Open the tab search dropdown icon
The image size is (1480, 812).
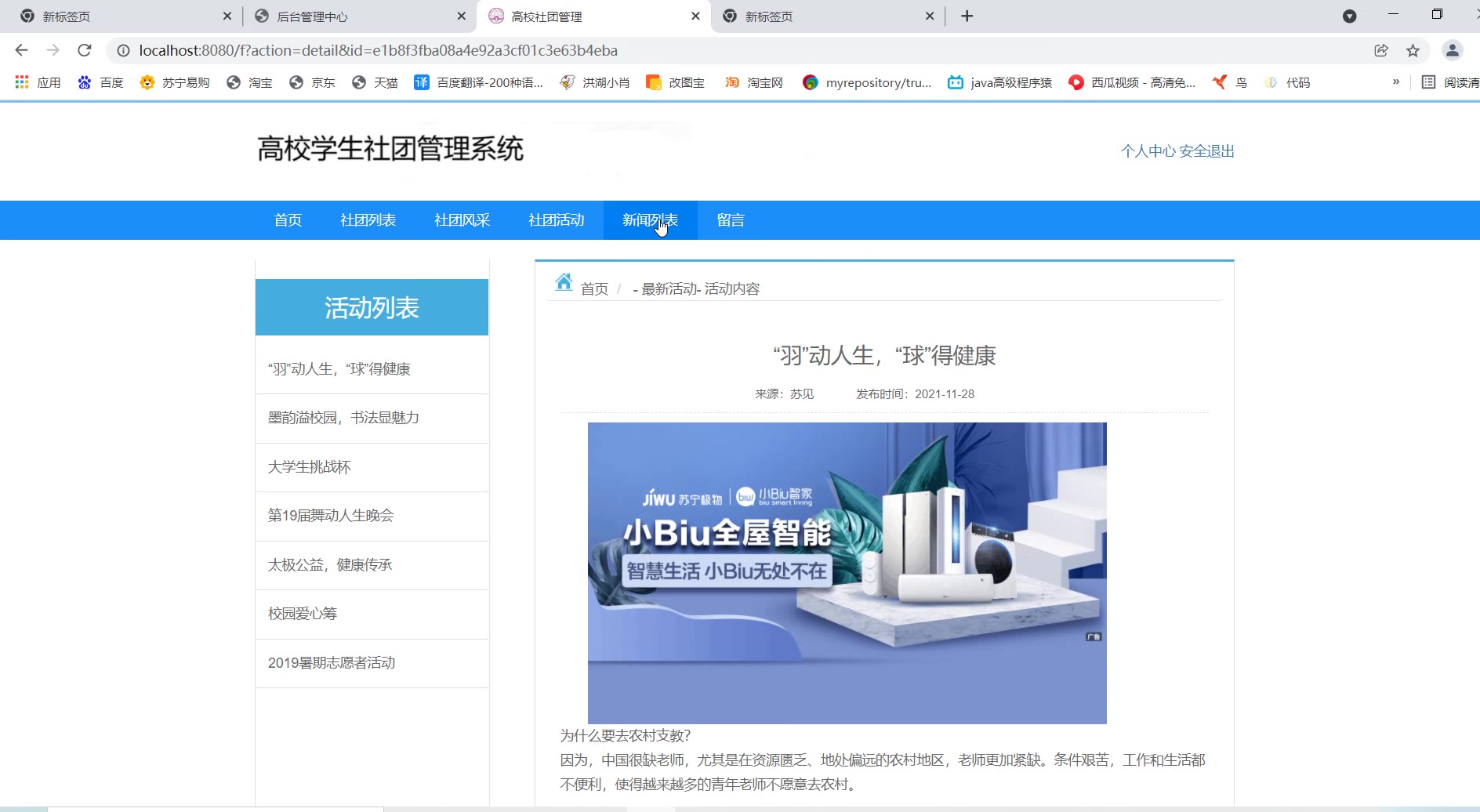tap(1349, 16)
